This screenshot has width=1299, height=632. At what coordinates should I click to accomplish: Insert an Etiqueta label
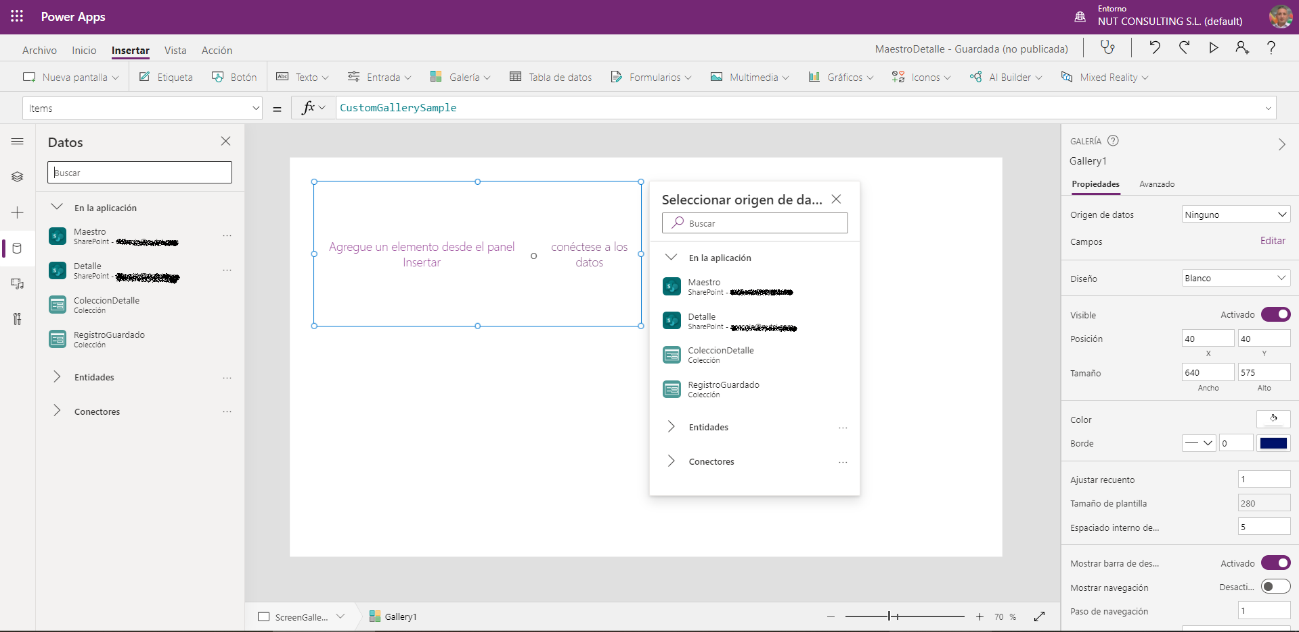pyautogui.click(x=165, y=77)
